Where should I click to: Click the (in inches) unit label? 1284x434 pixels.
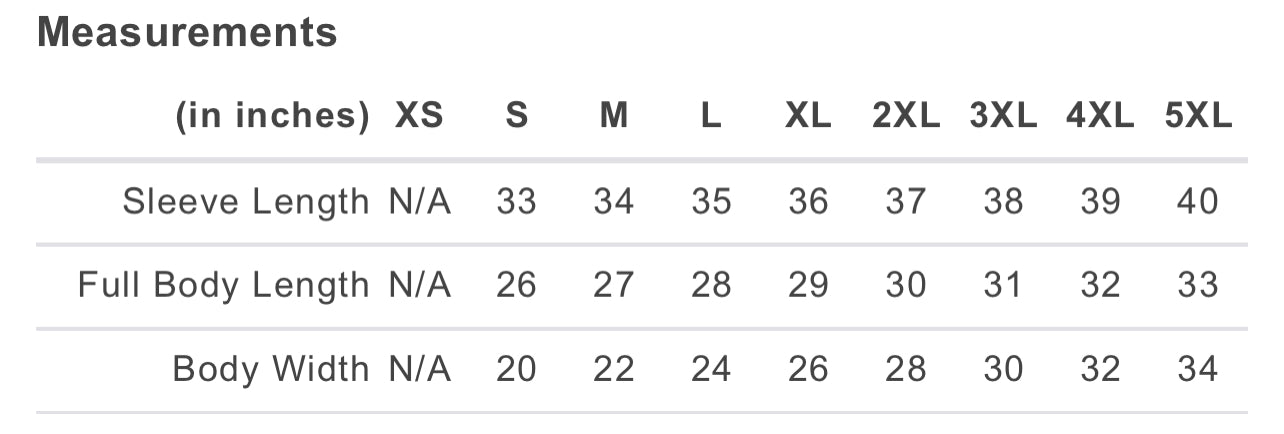point(272,117)
